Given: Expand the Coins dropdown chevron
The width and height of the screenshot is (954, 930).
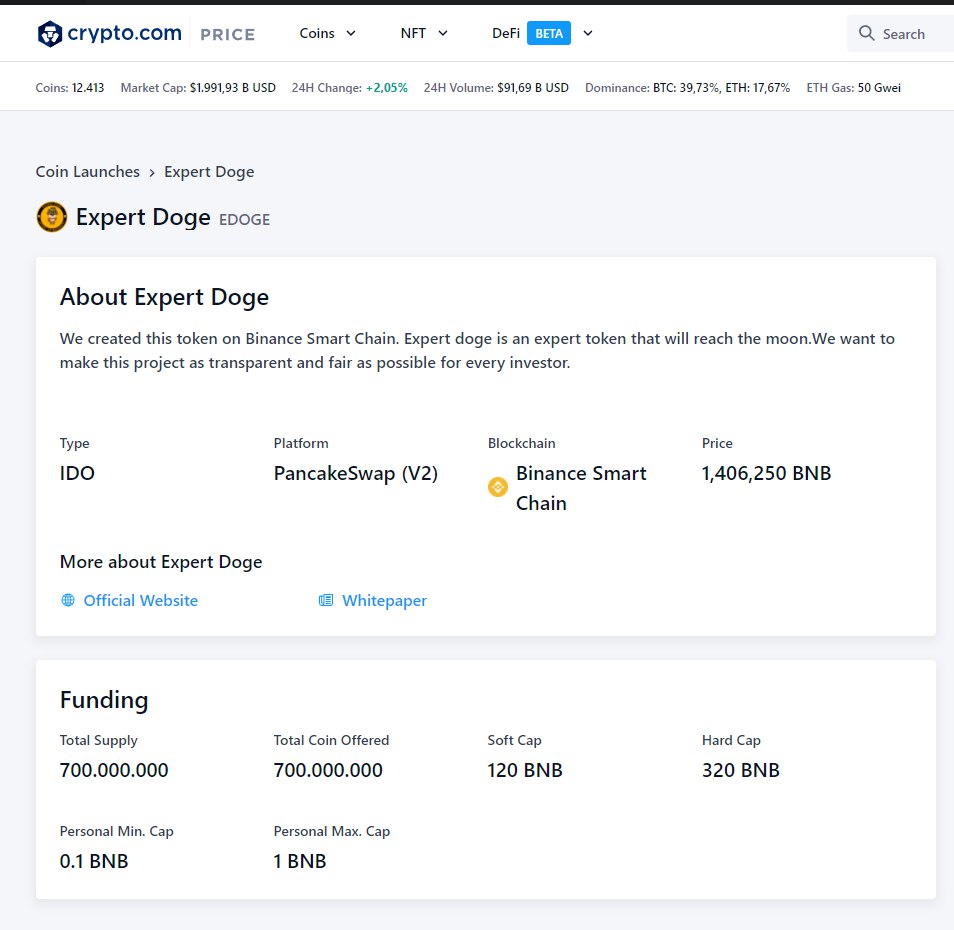Looking at the screenshot, I should (351, 33).
